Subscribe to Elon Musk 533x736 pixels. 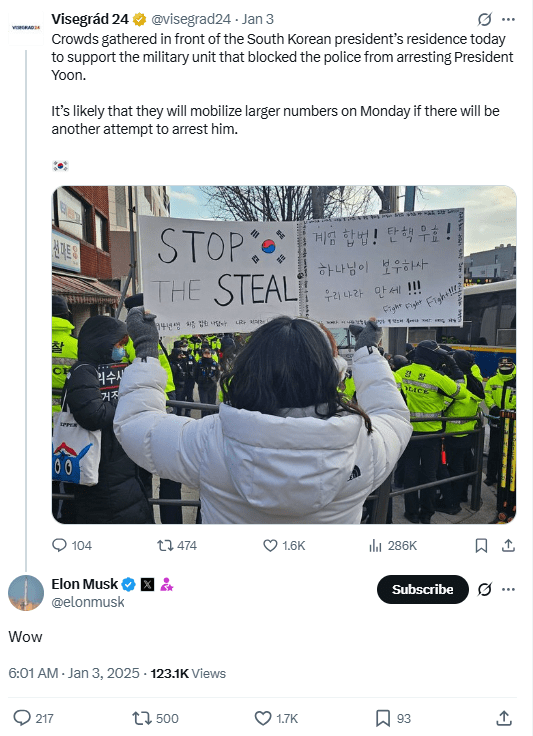[x=423, y=589]
